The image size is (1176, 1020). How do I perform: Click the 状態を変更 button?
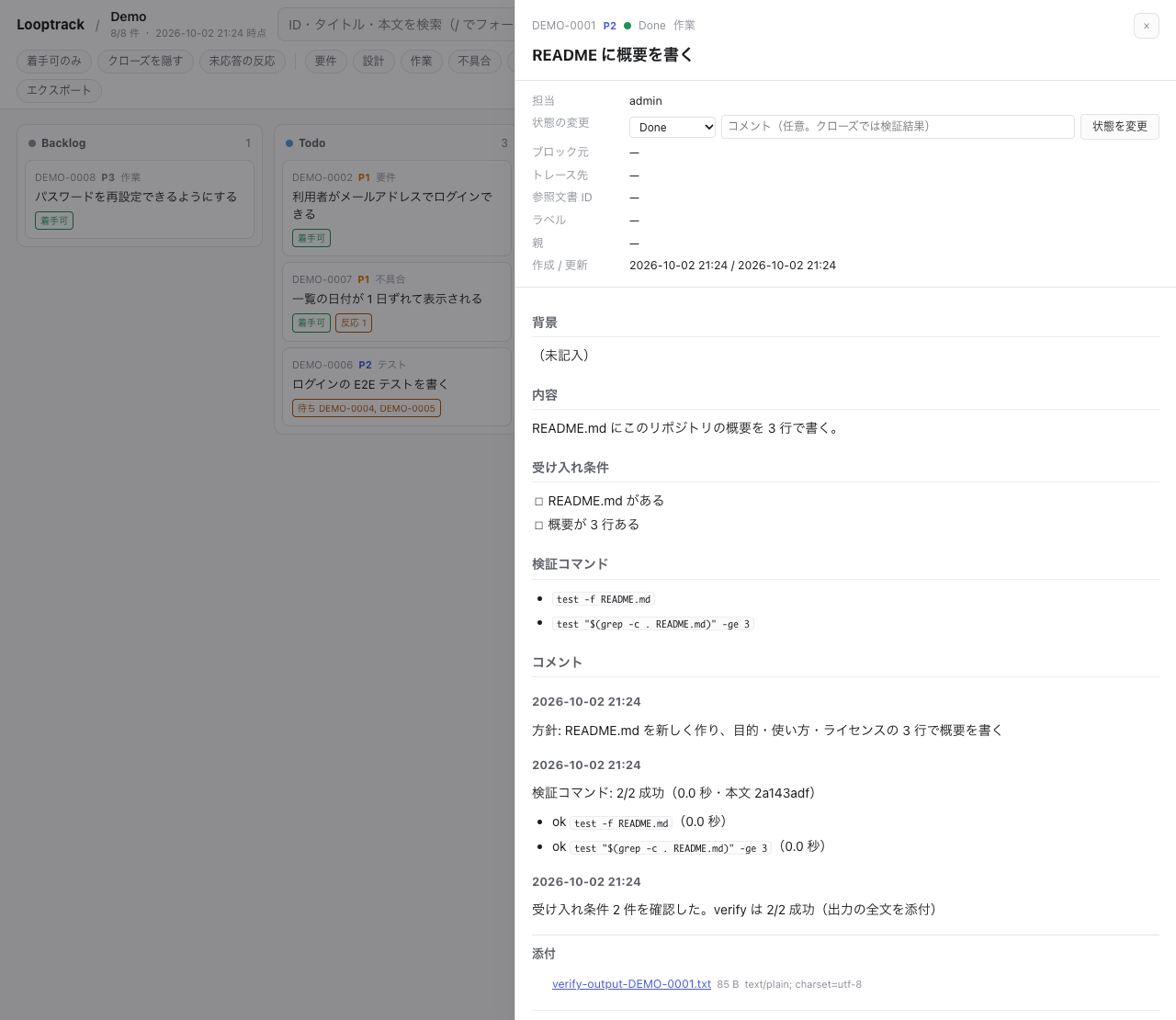click(x=1120, y=127)
